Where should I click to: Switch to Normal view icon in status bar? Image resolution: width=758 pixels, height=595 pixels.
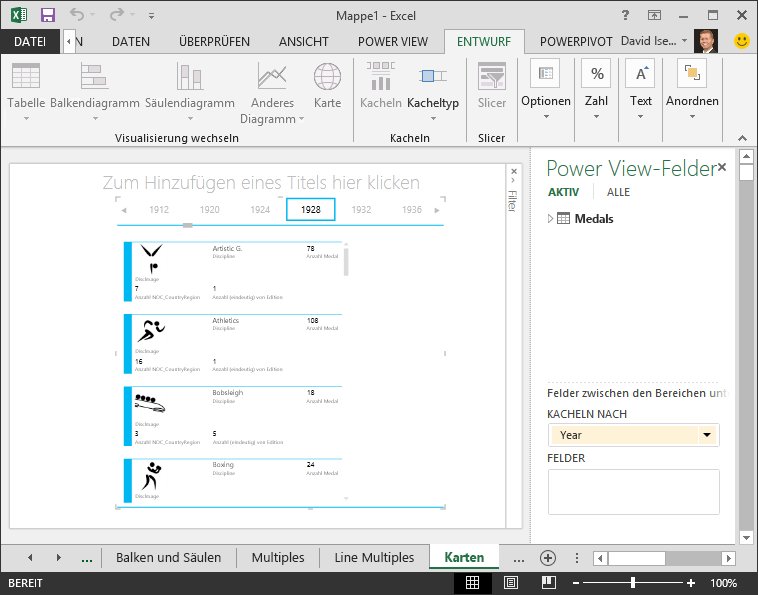[x=472, y=583]
